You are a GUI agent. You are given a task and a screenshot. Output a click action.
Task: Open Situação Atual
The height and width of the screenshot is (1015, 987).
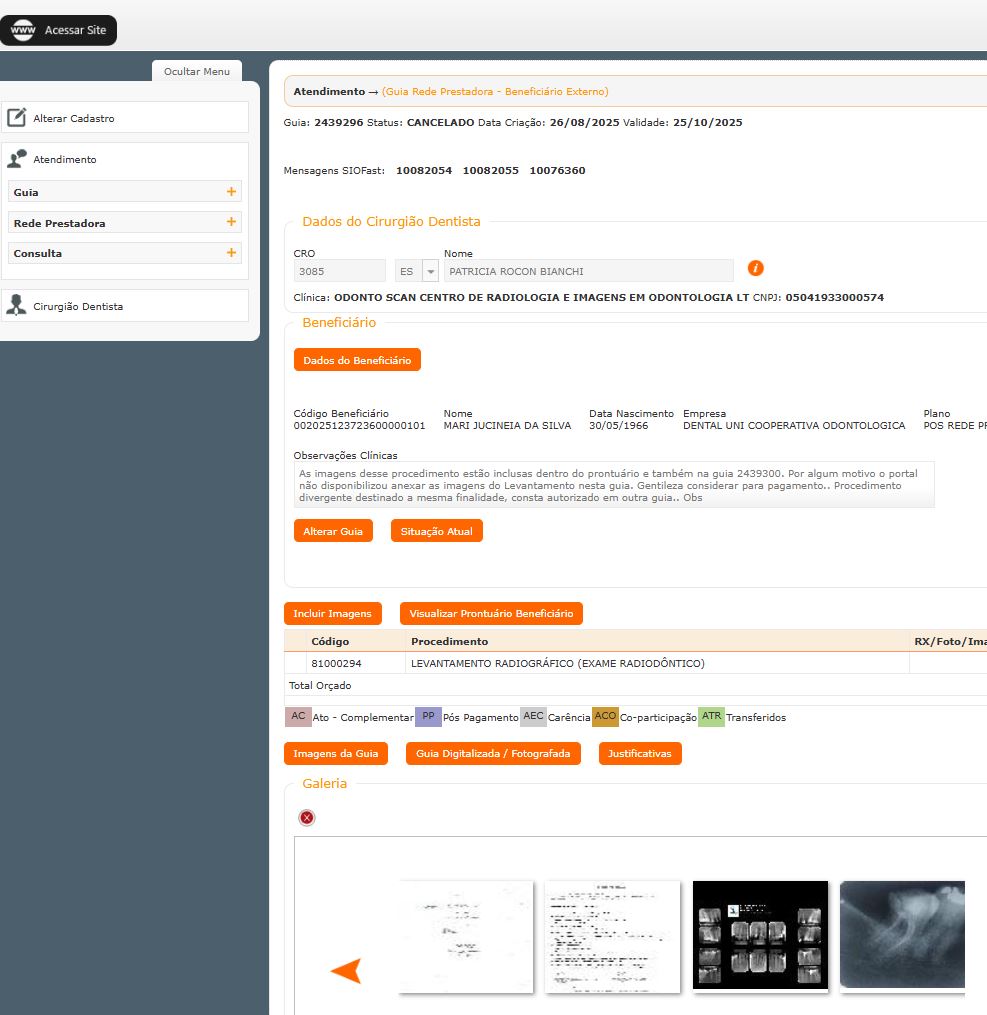(x=436, y=531)
